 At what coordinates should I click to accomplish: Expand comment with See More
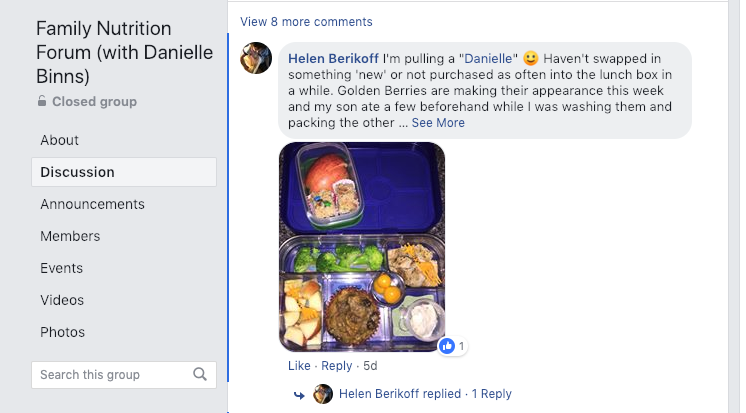click(438, 123)
